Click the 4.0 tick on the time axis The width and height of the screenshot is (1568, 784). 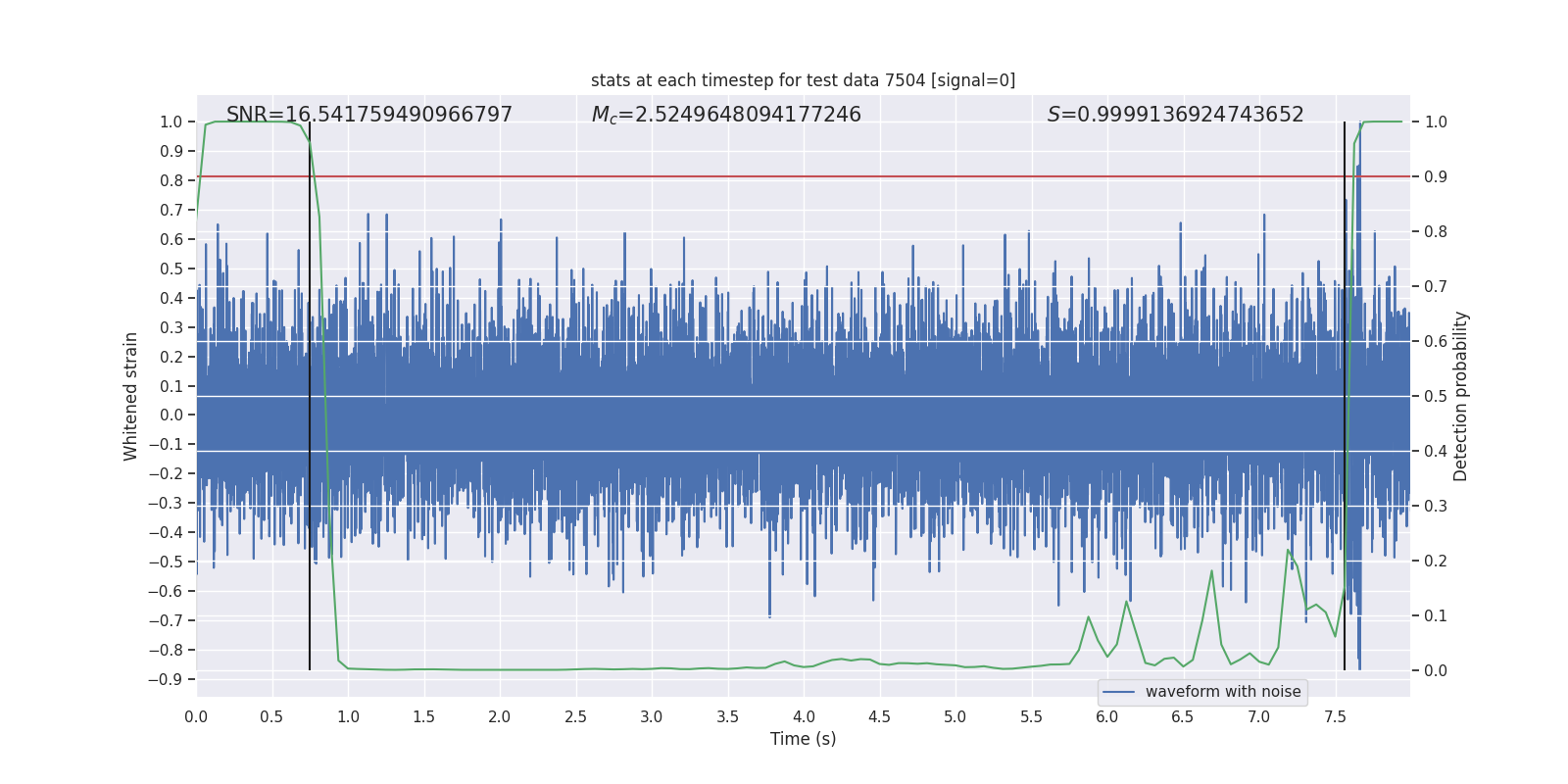[804, 716]
